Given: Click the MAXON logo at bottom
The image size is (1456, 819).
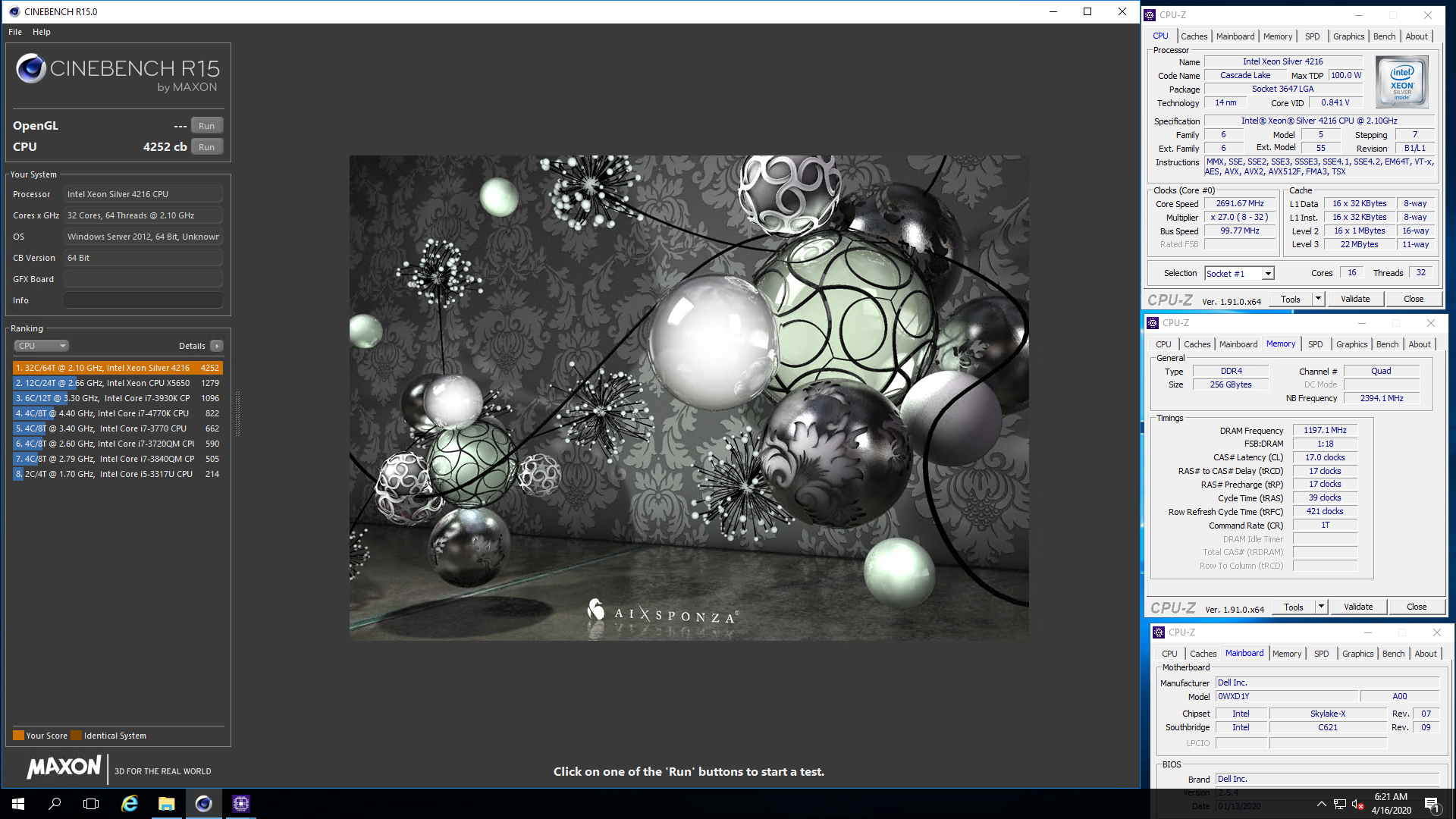Looking at the screenshot, I should [x=64, y=767].
